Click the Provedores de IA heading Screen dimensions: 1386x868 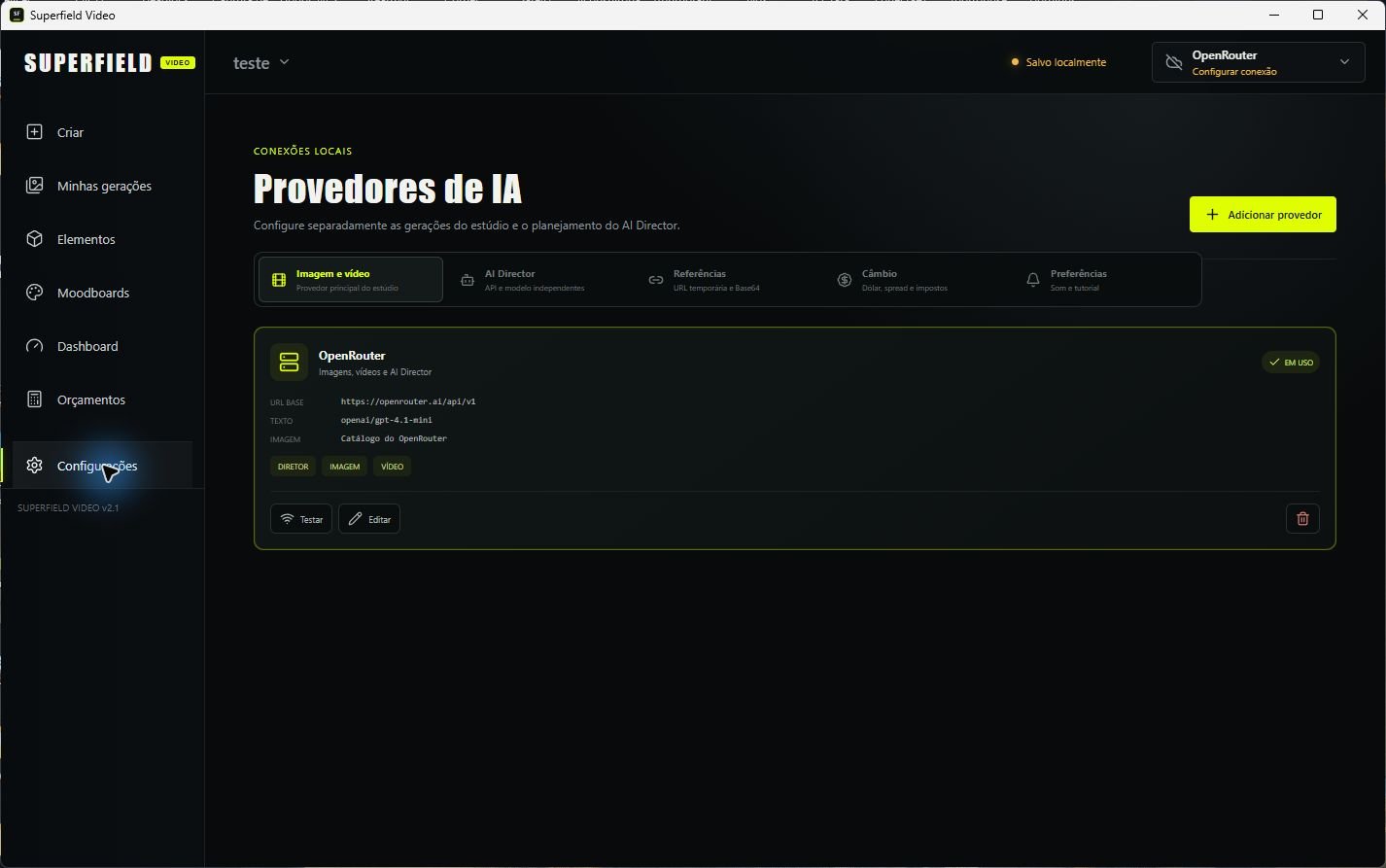[388, 189]
